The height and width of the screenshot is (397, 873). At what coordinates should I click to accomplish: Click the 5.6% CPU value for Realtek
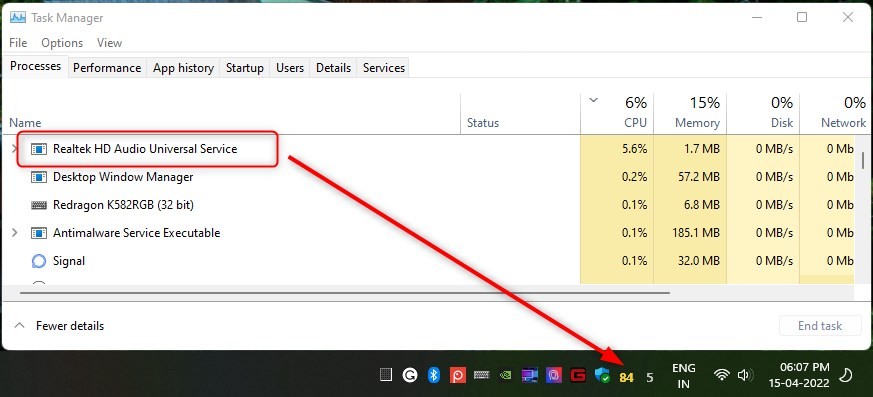(x=635, y=149)
